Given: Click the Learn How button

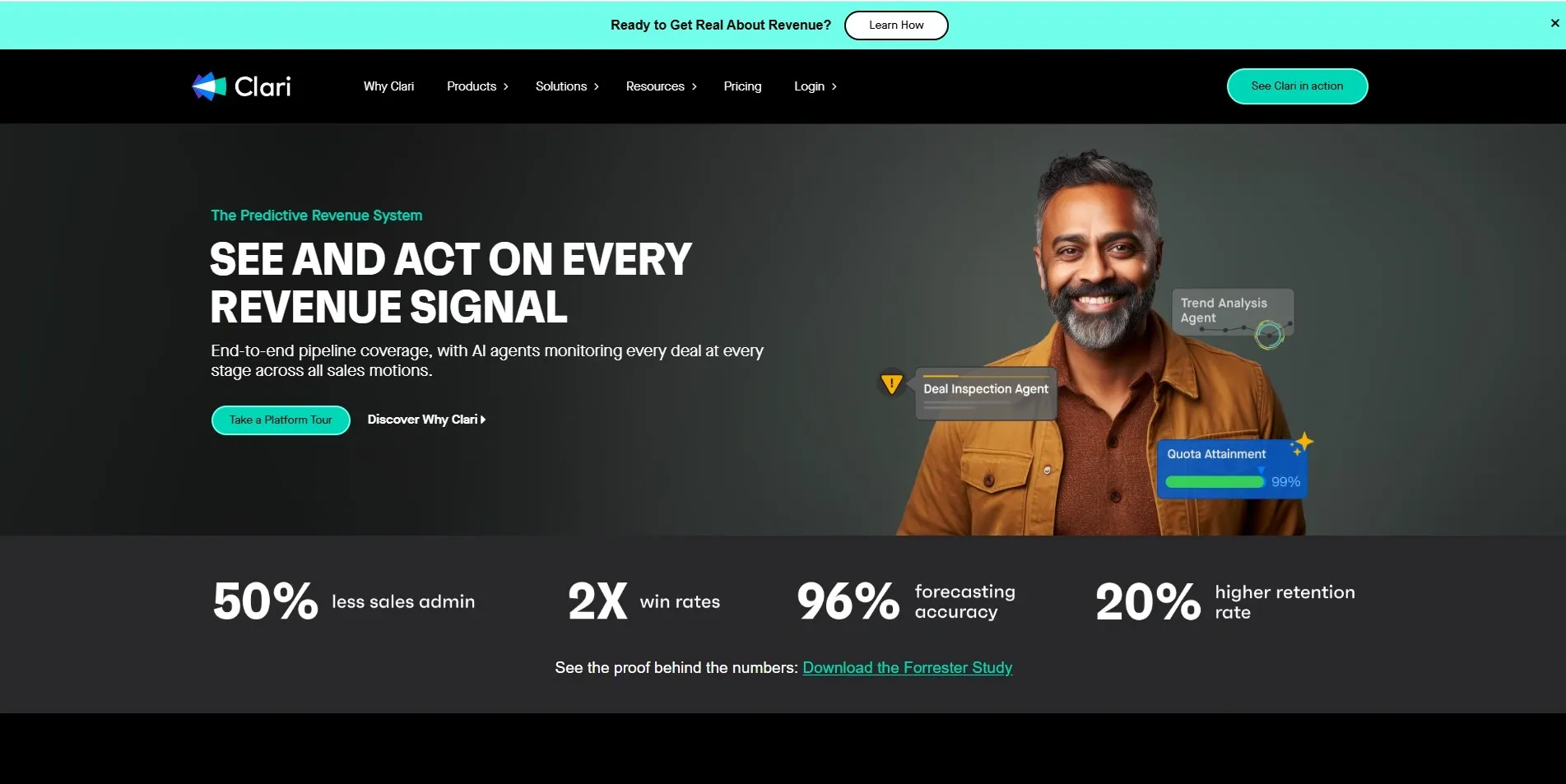Looking at the screenshot, I should click(896, 25).
